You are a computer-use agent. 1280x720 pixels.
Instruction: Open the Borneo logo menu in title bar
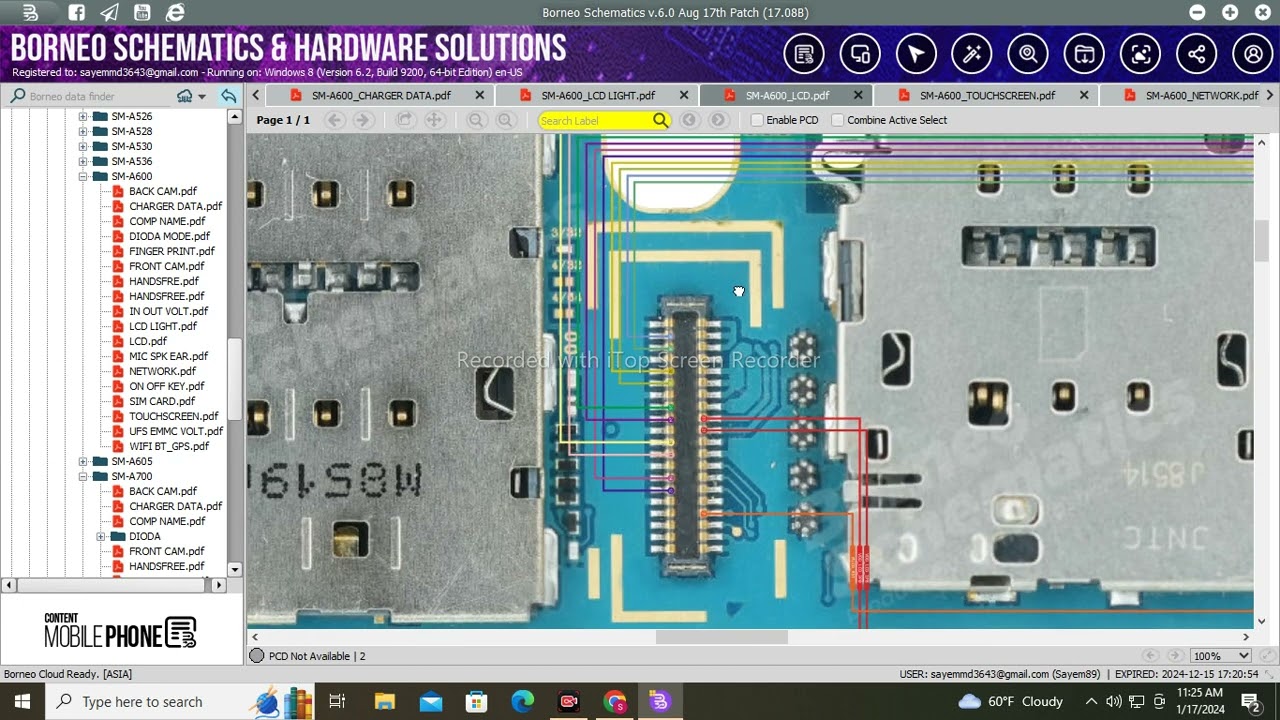click(x=30, y=13)
